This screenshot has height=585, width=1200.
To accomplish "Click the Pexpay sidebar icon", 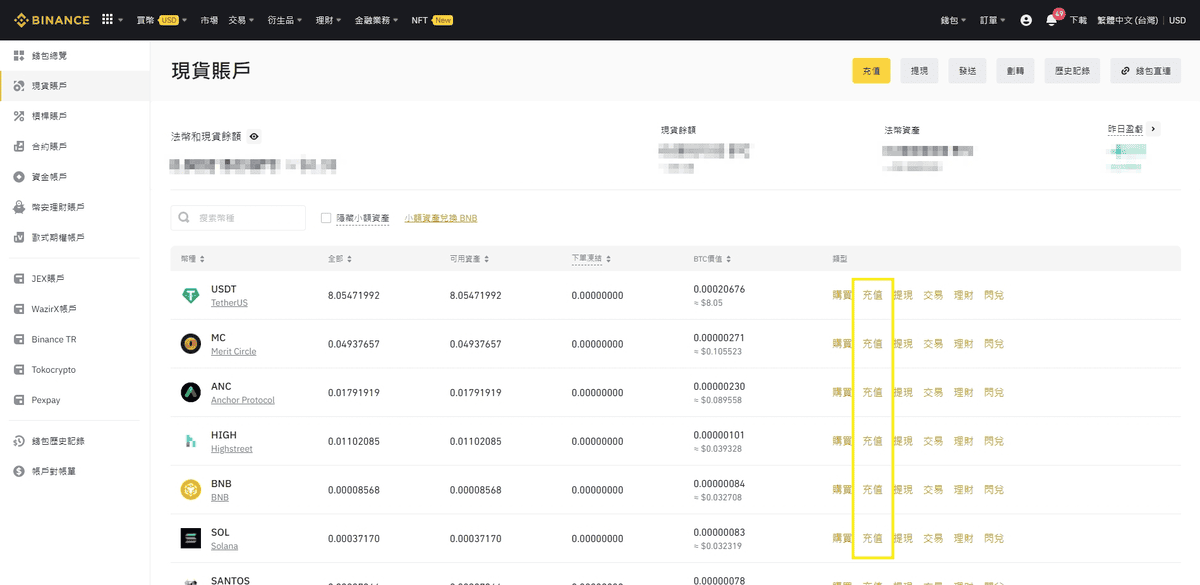I will [19, 400].
